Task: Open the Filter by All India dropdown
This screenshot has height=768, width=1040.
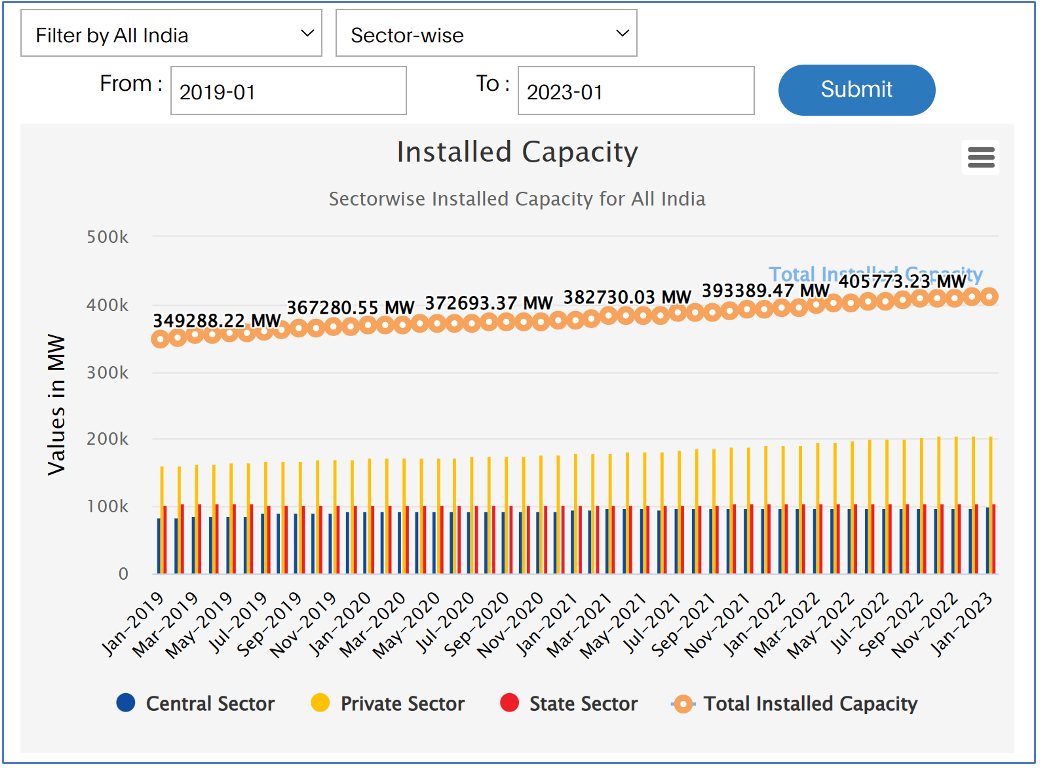Action: pos(171,35)
